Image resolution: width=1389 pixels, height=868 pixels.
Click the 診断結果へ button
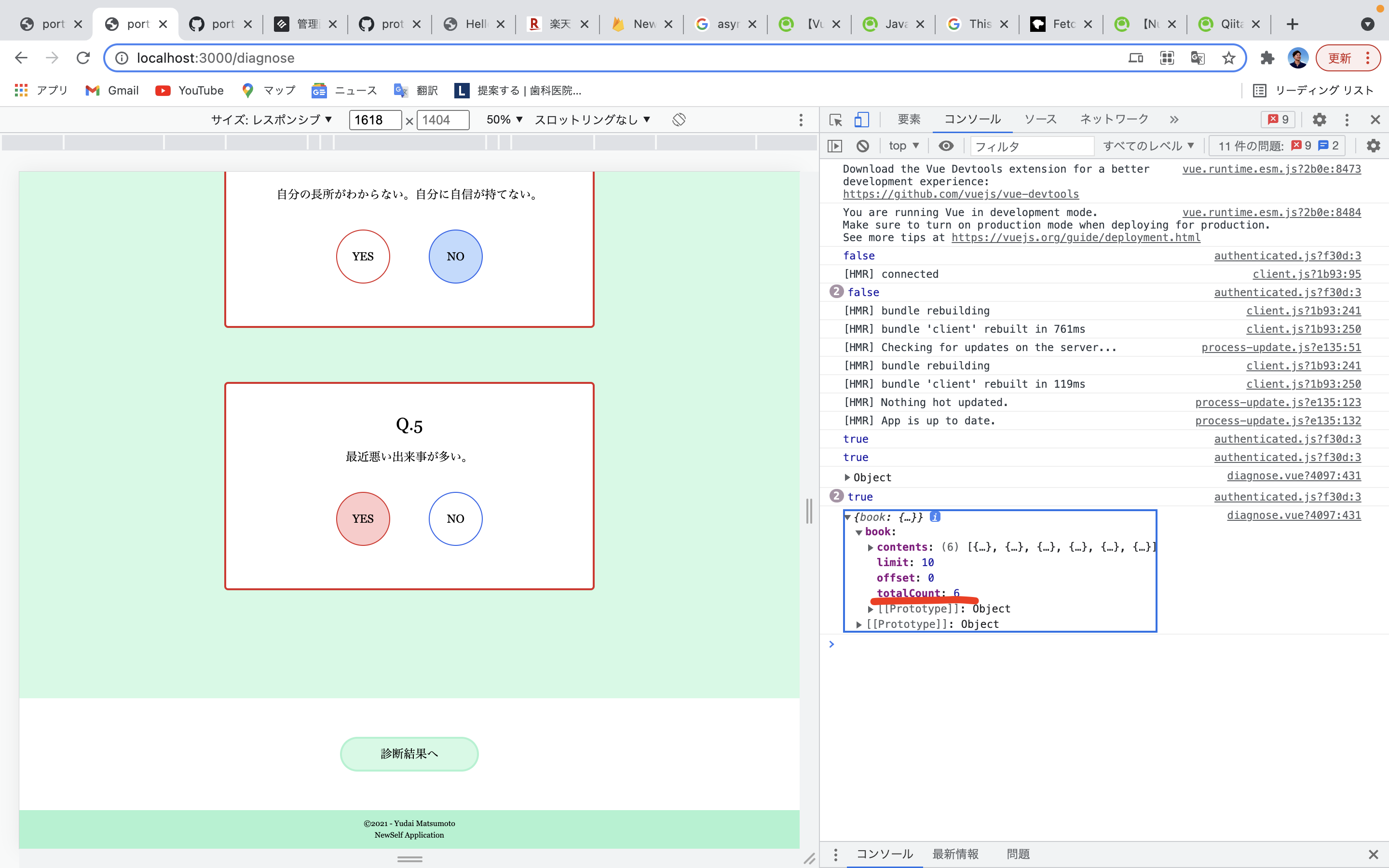pyautogui.click(x=409, y=753)
